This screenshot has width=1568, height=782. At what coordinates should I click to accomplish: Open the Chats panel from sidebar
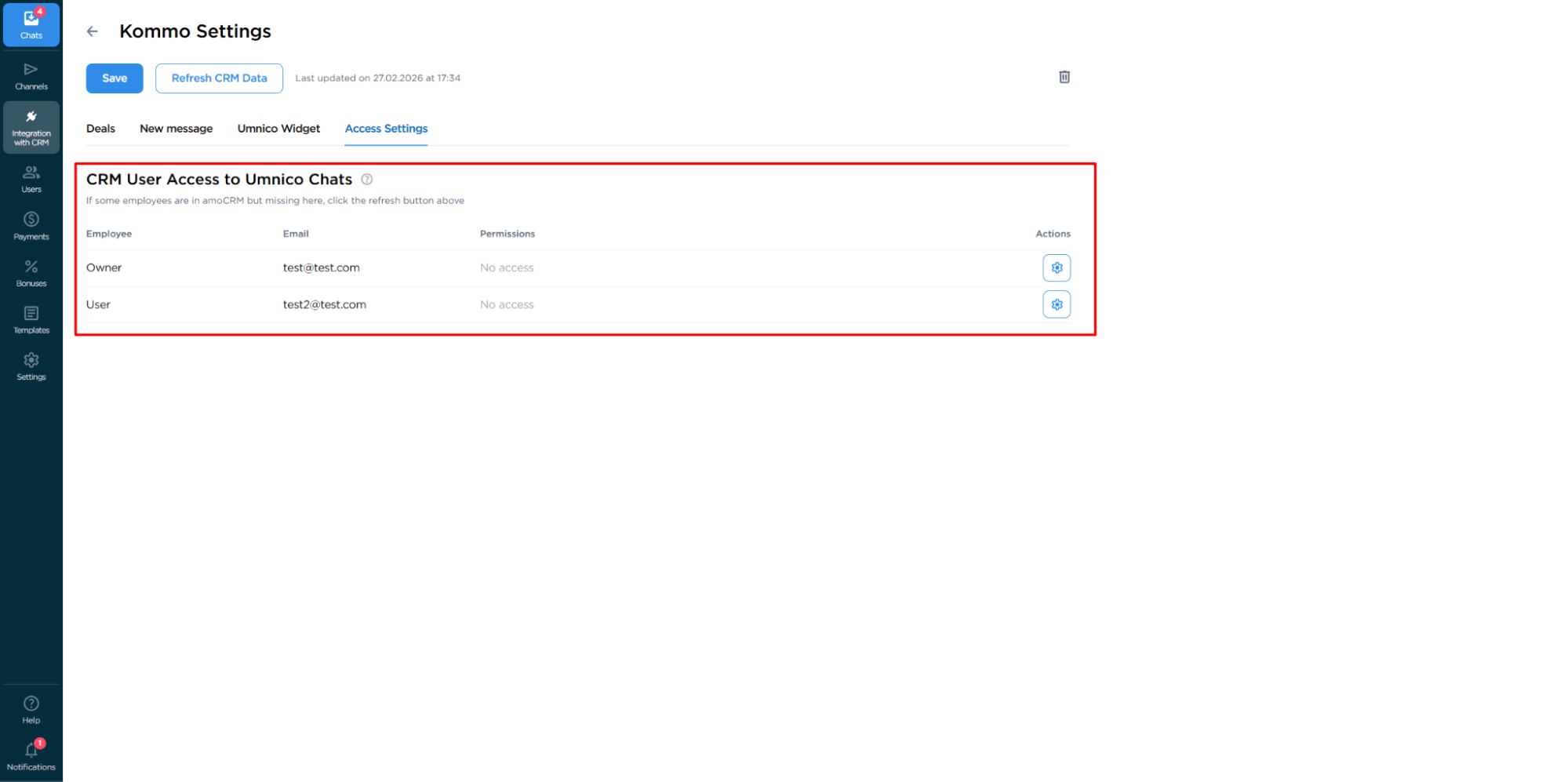point(31,24)
